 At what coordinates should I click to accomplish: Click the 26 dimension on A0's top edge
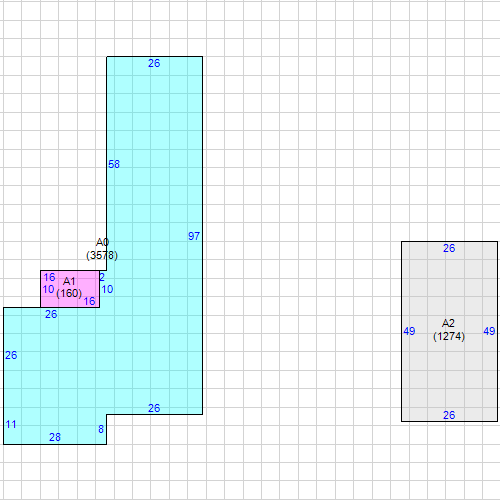pos(154,63)
